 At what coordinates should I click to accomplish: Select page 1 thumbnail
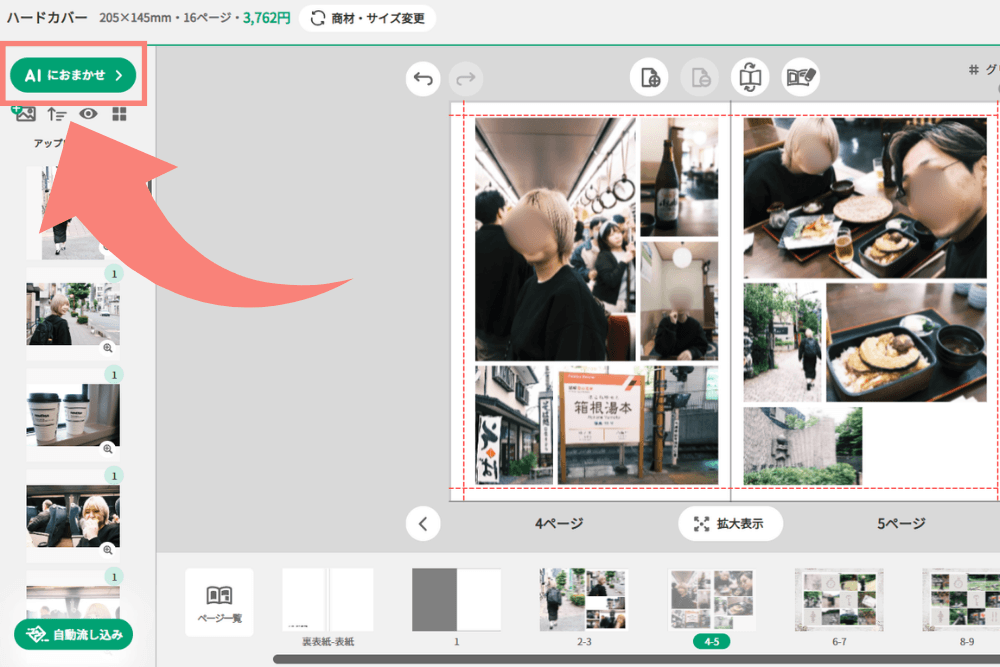click(456, 599)
